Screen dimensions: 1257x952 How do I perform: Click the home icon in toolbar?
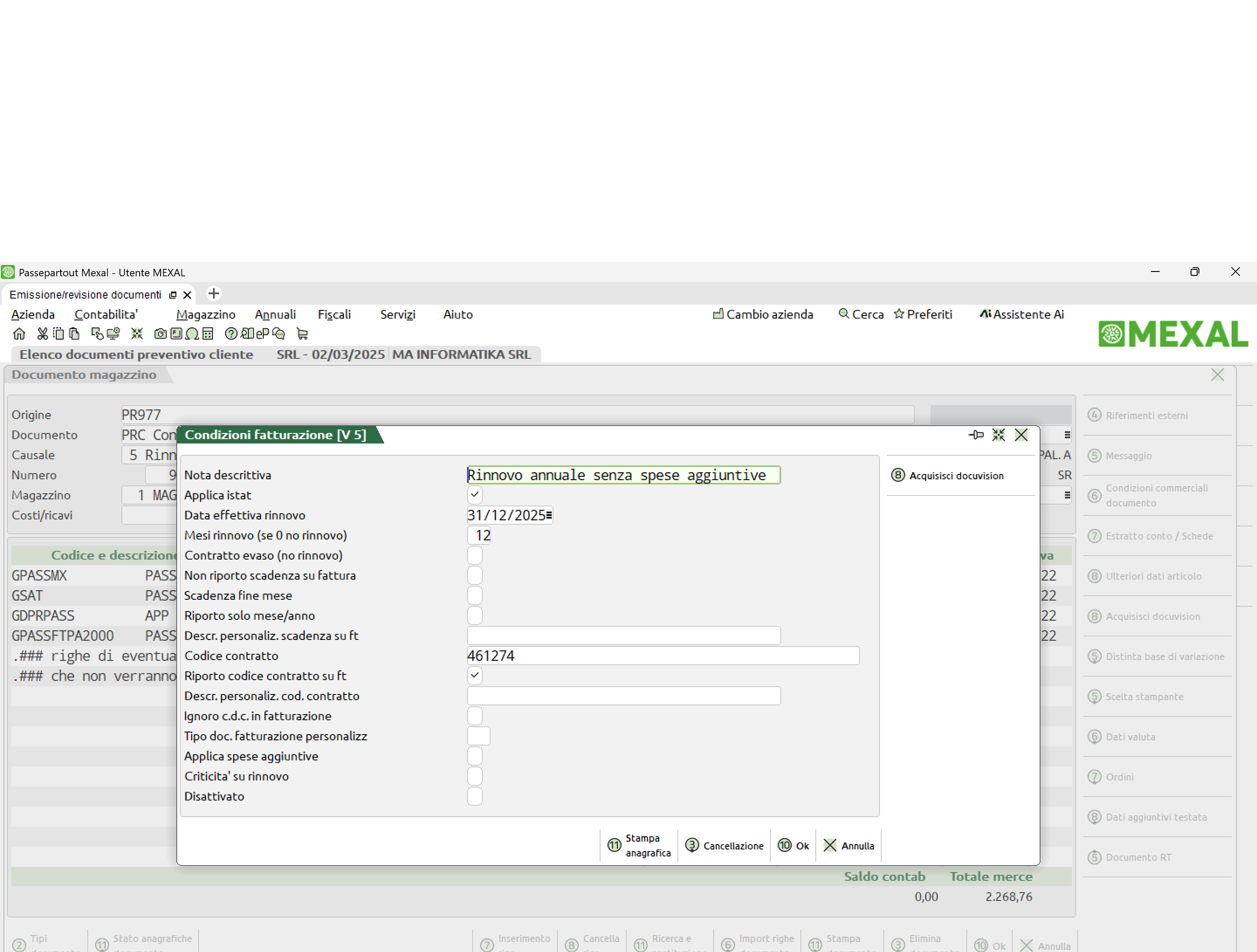tap(19, 333)
